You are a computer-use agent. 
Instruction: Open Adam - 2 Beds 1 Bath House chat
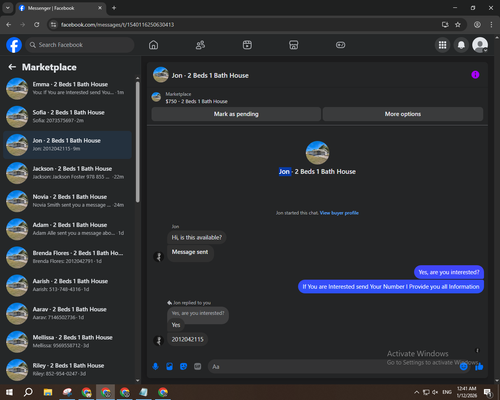click(x=67, y=229)
